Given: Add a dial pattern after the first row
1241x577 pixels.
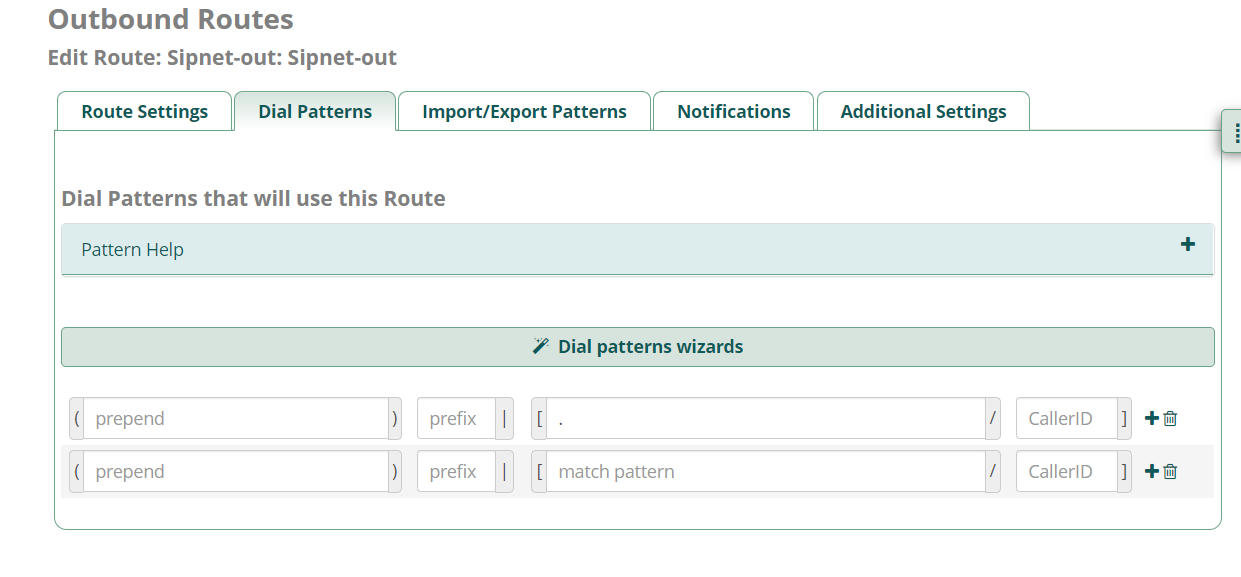Looking at the screenshot, I should point(1151,419).
